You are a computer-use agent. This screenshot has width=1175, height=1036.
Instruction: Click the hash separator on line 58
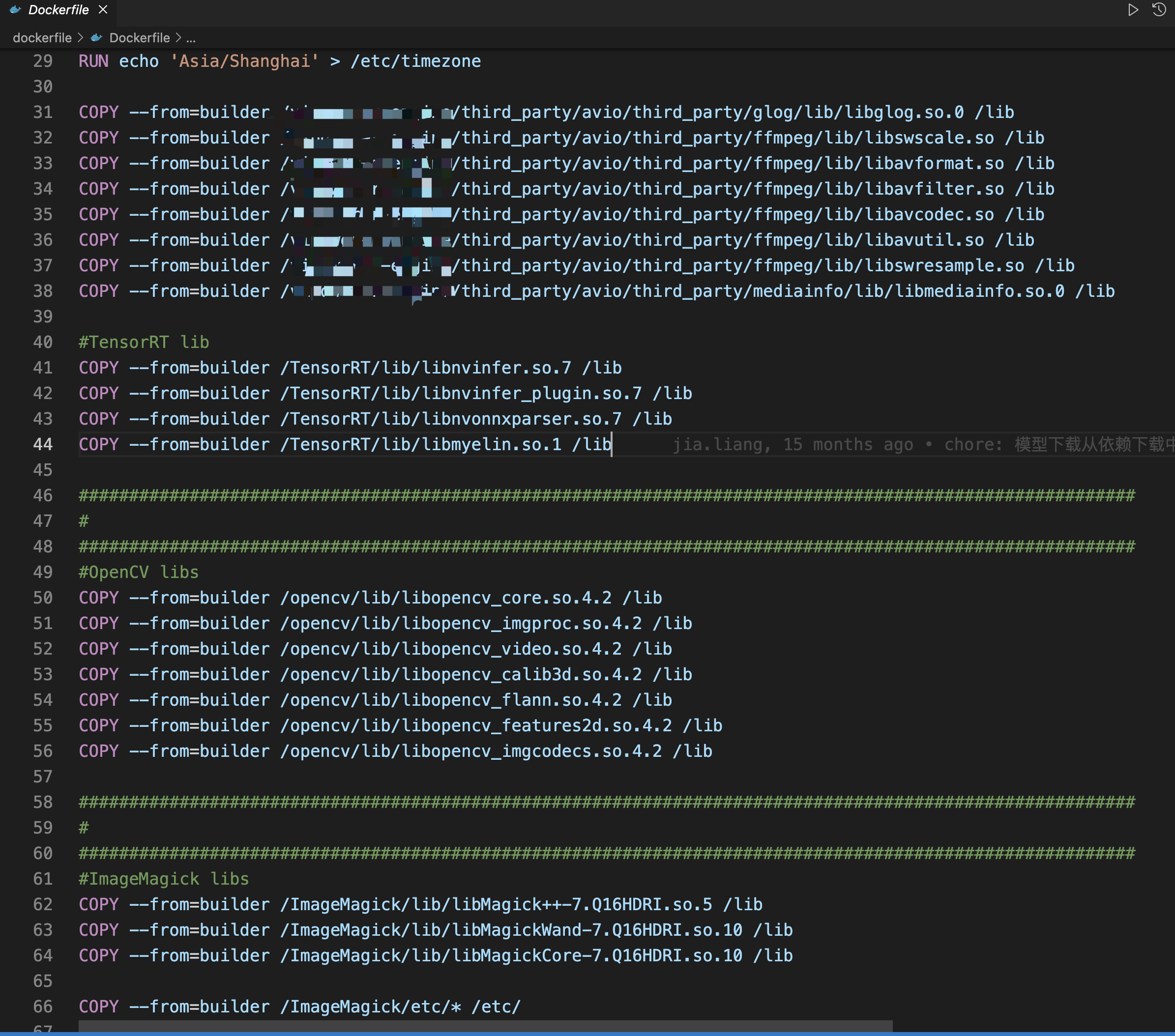[x=607, y=803]
